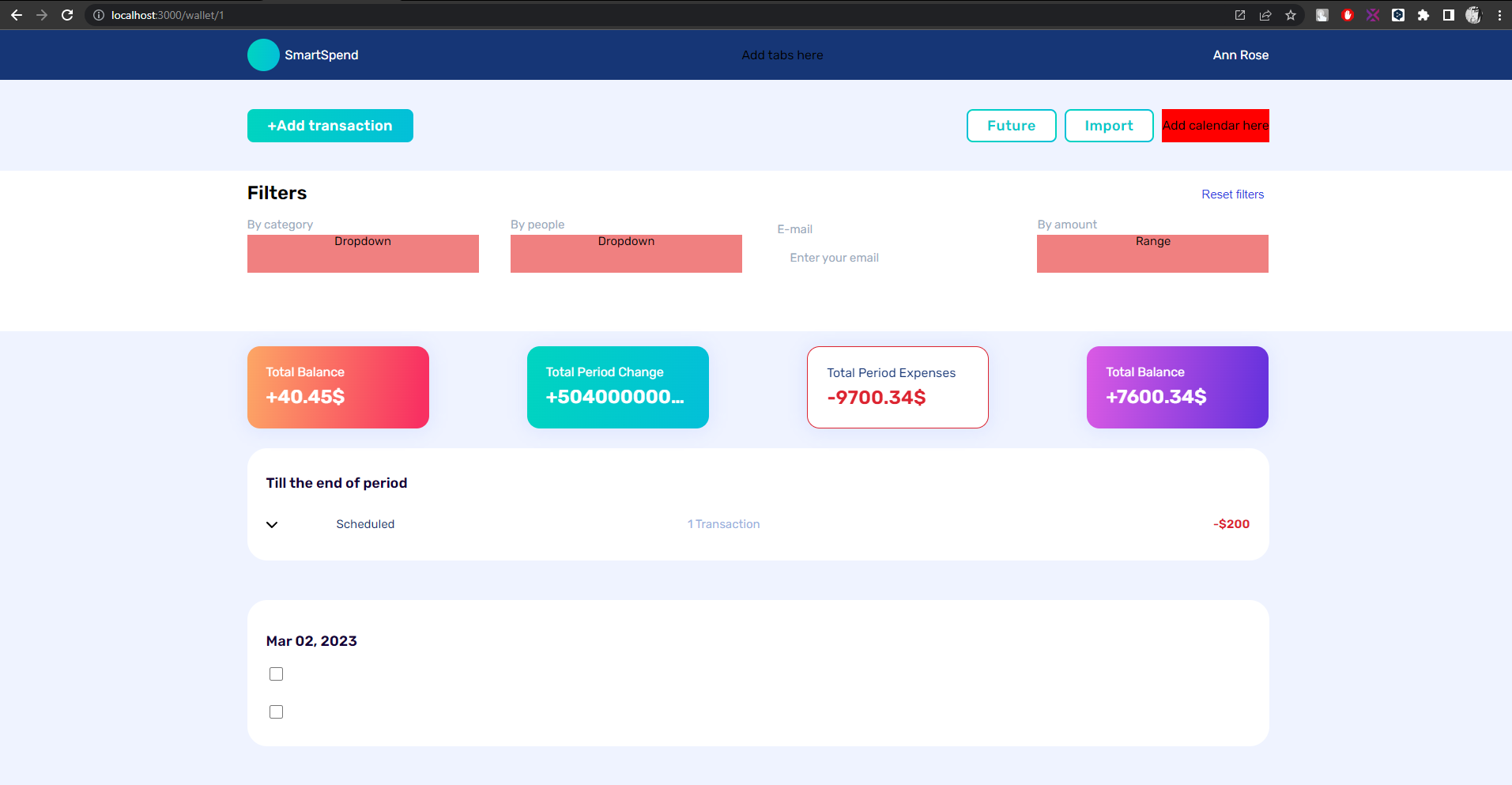The width and height of the screenshot is (1512, 785).
Task: Click the Enter your email field
Action: tap(834, 257)
